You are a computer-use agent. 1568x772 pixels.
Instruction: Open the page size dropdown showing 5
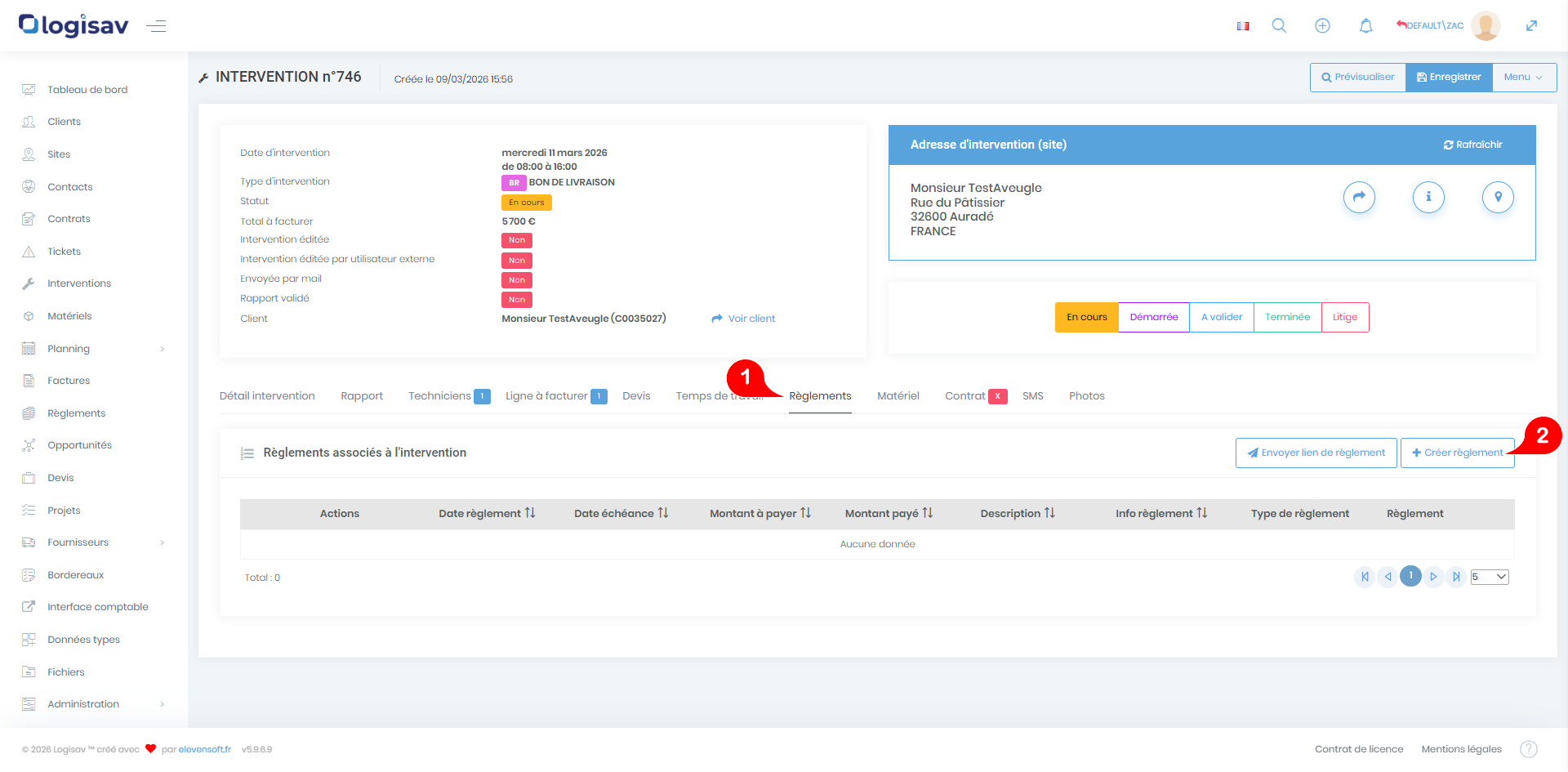(1489, 577)
